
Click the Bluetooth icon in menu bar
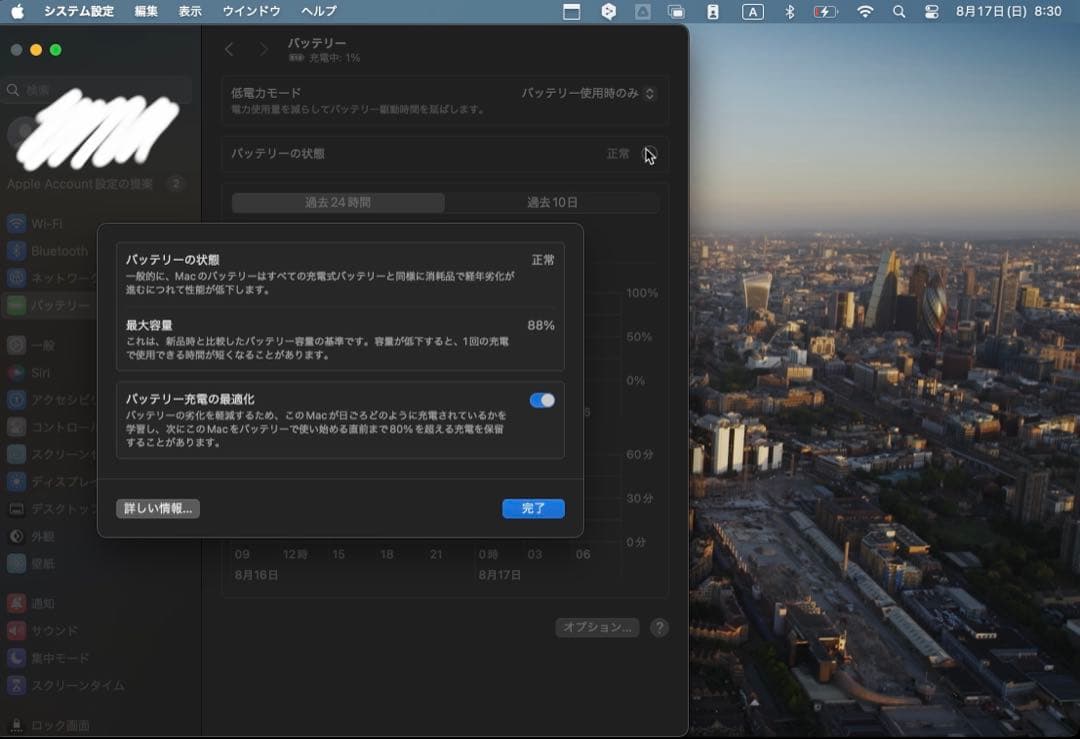click(x=789, y=12)
